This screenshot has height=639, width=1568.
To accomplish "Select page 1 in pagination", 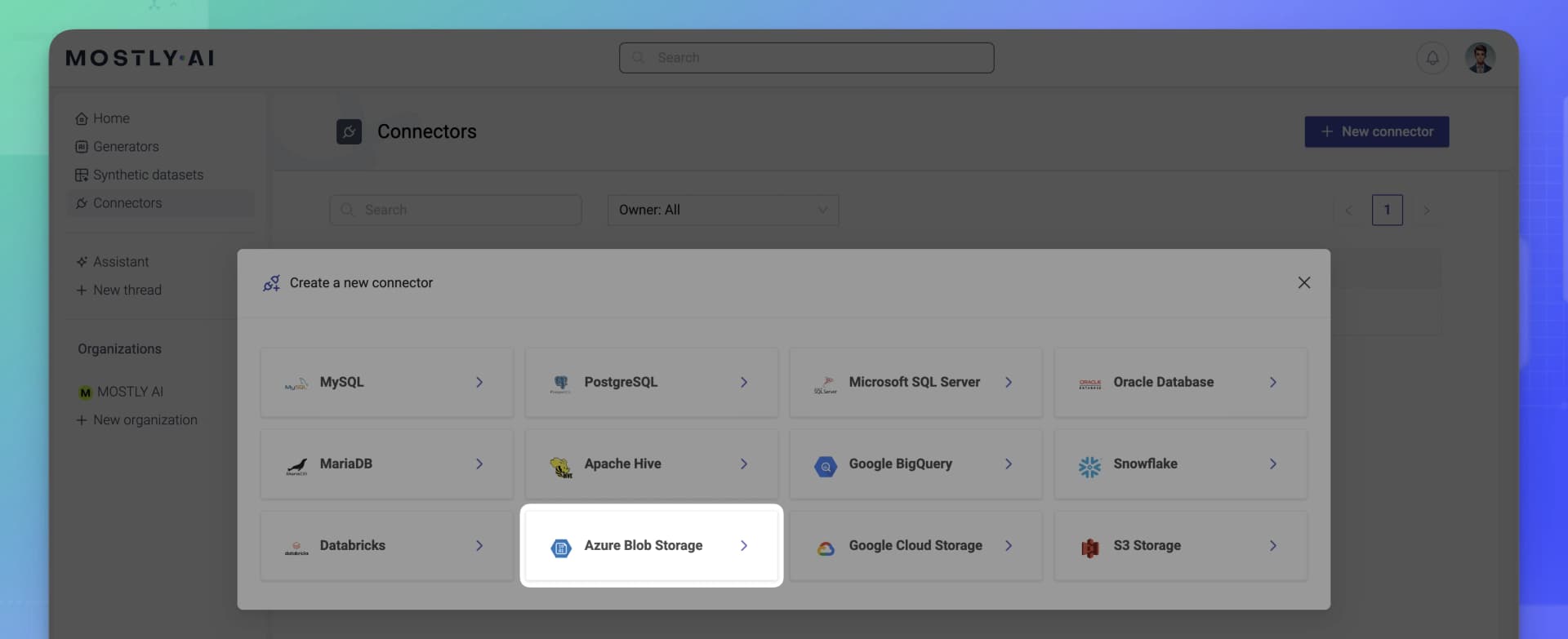I will tap(1388, 210).
